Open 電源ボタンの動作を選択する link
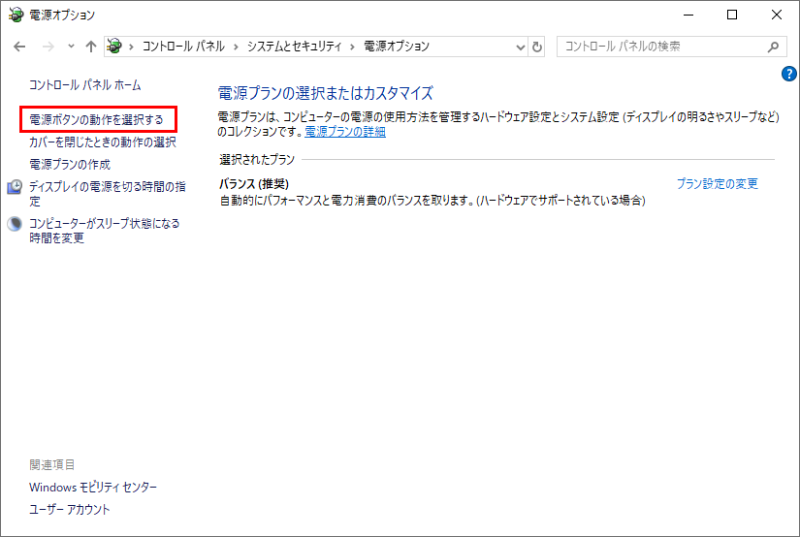Viewport: 800px width, 537px height. [x=97, y=120]
